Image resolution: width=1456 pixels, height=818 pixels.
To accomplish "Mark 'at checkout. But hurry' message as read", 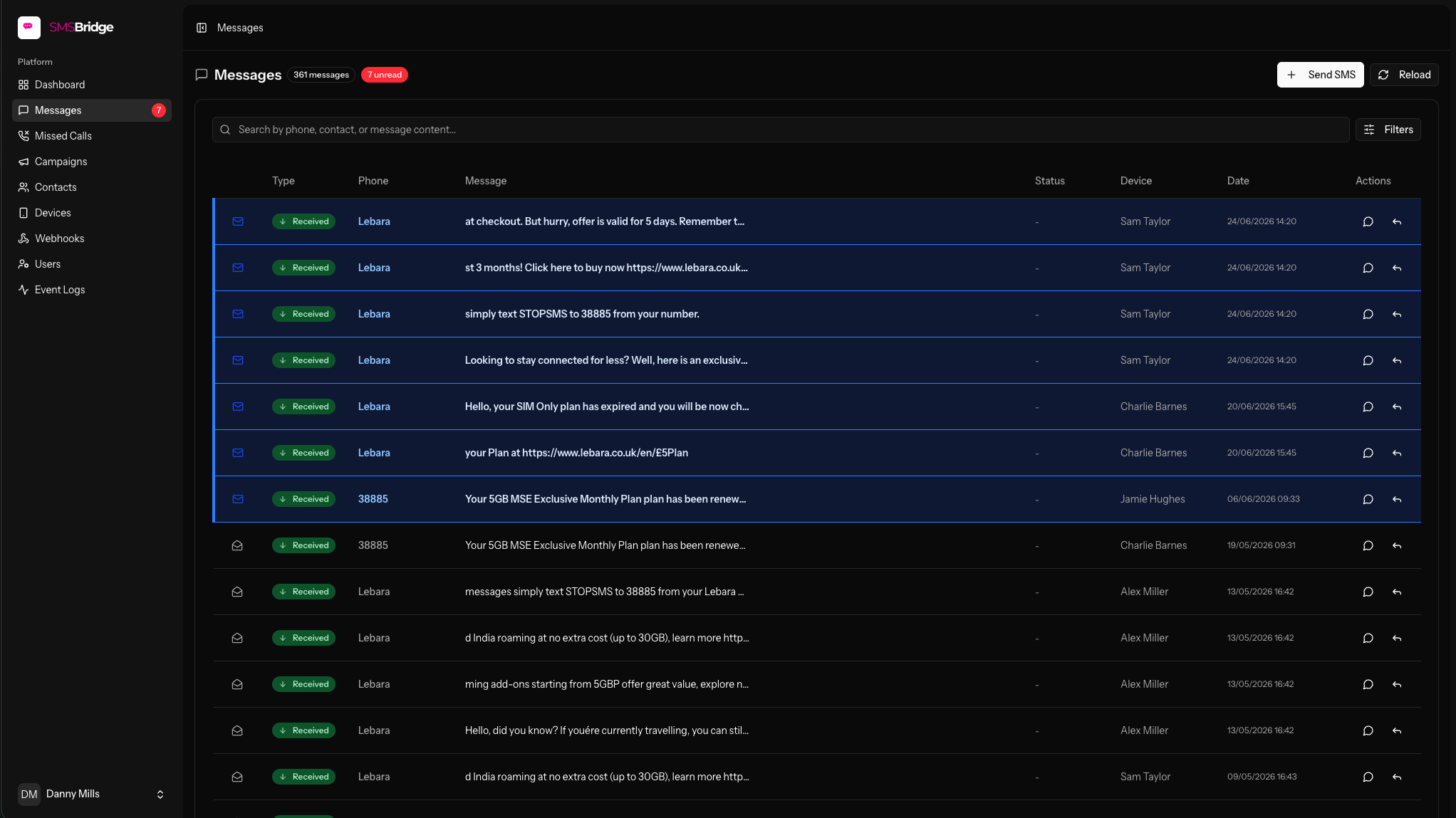I will [238, 221].
